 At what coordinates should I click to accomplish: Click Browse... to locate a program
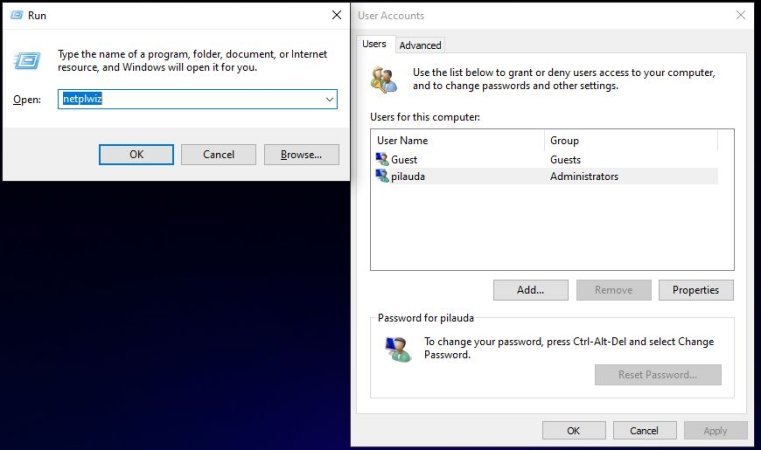(x=301, y=154)
